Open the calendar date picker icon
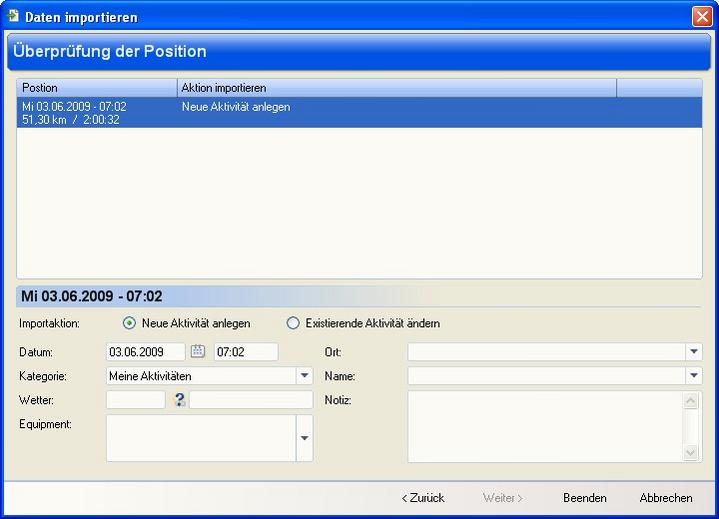 (198, 351)
